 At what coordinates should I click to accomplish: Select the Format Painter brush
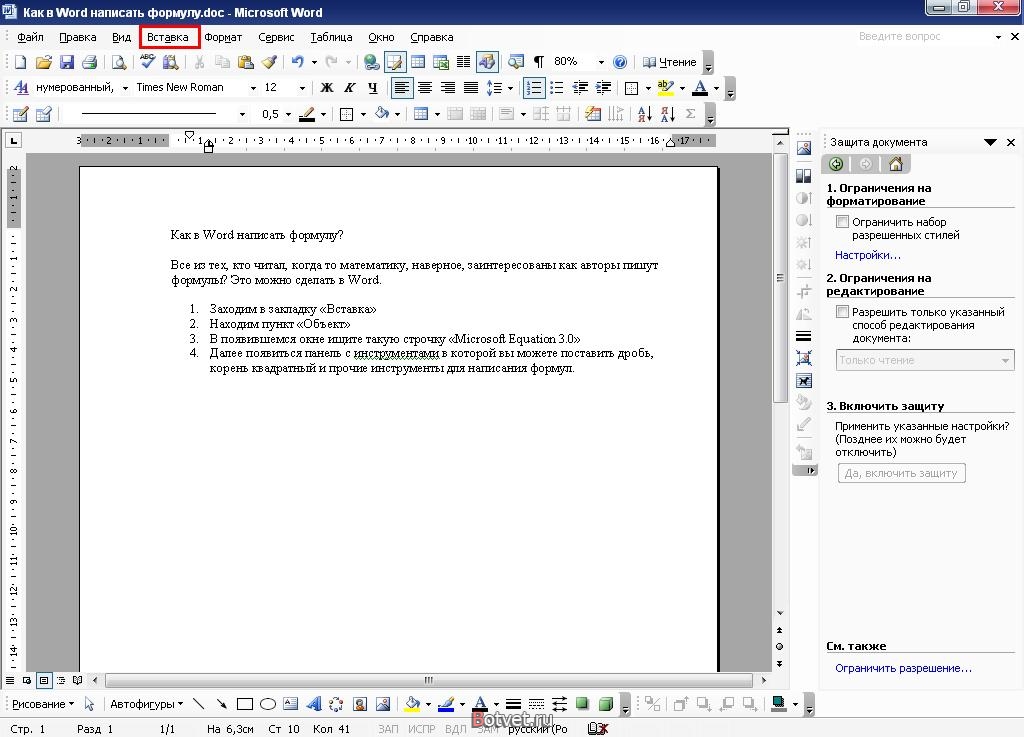pyautogui.click(x=268, y=62)
